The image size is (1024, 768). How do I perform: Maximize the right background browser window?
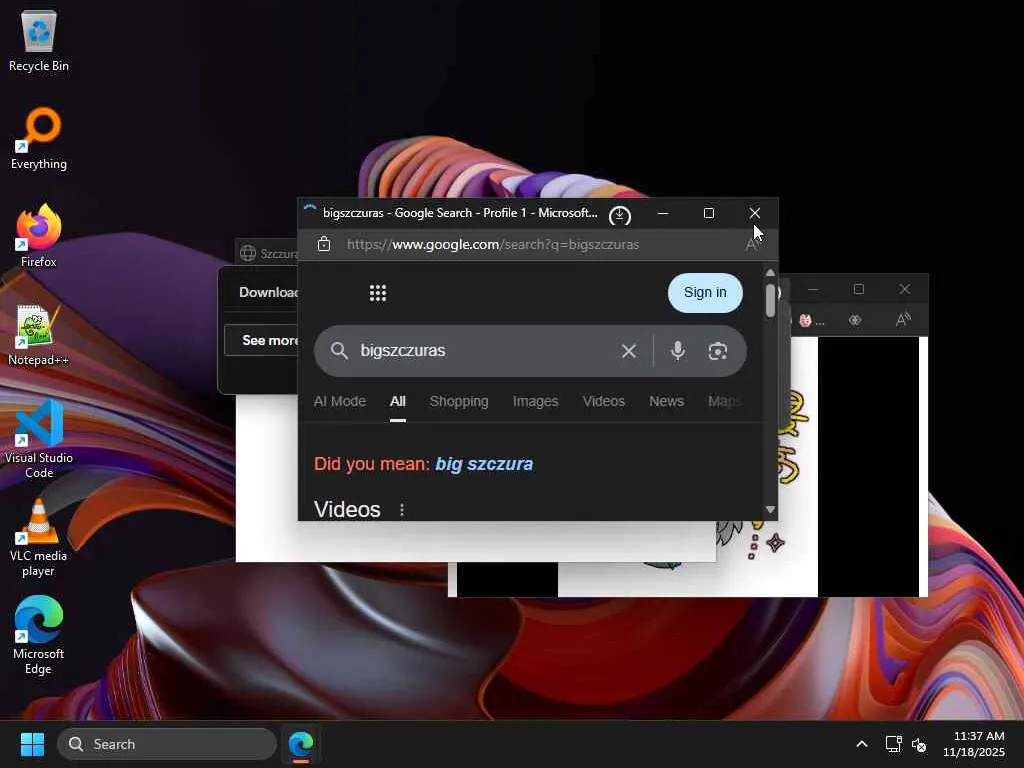pyautogui.click(x=859, y=289)
